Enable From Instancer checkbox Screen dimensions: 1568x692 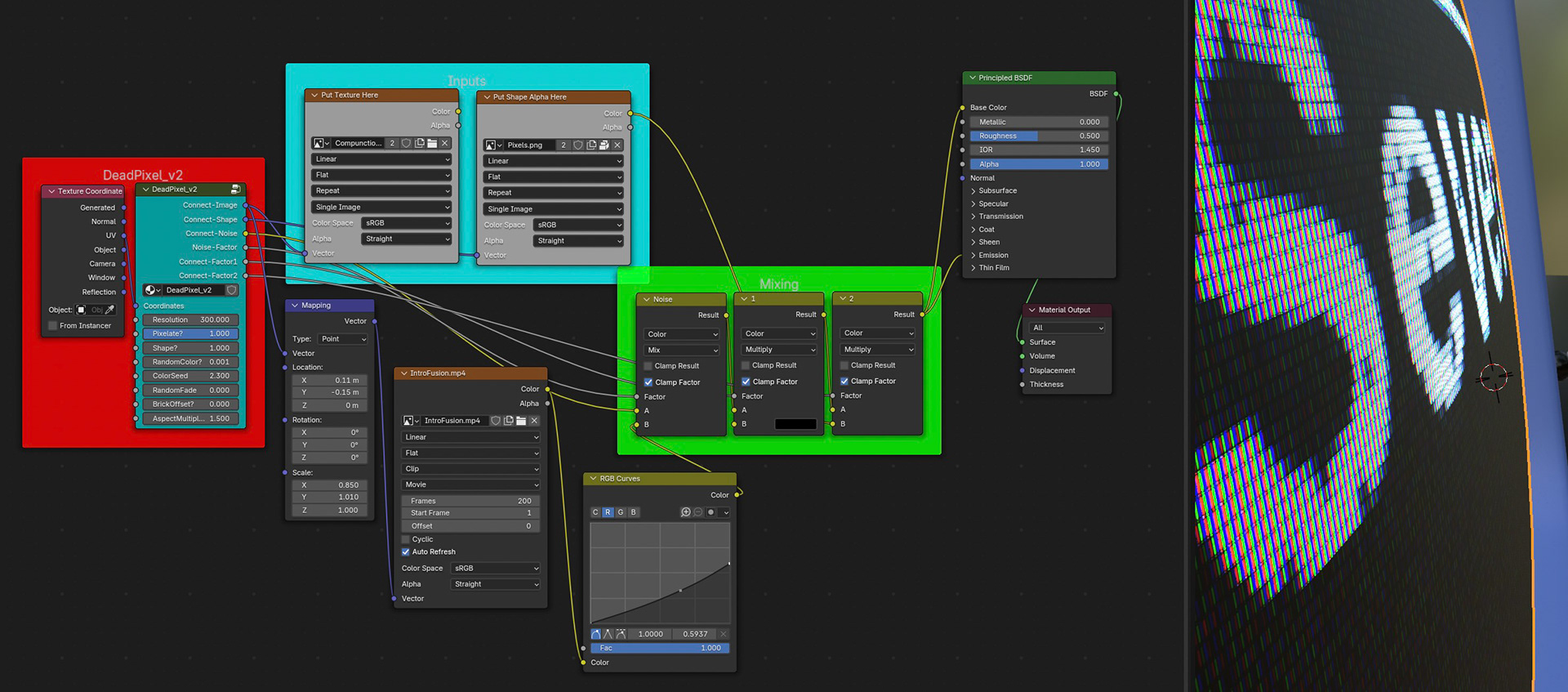[53, 325]
